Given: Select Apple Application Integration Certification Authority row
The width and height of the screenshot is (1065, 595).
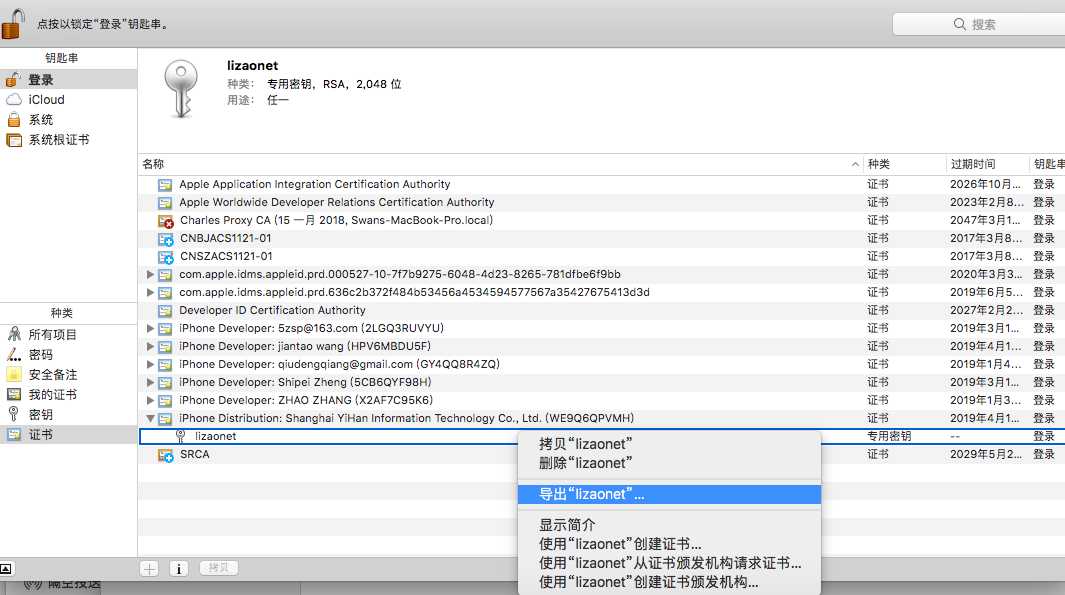Looking at the screenshot, I should 601,184.
